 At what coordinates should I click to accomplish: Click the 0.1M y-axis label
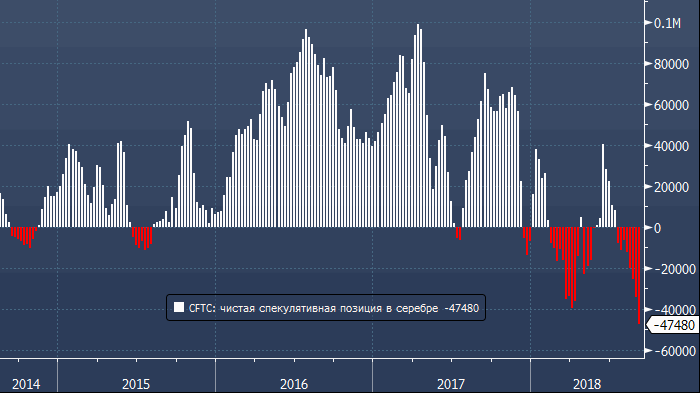pyautogui.click(x=667, y=23)
